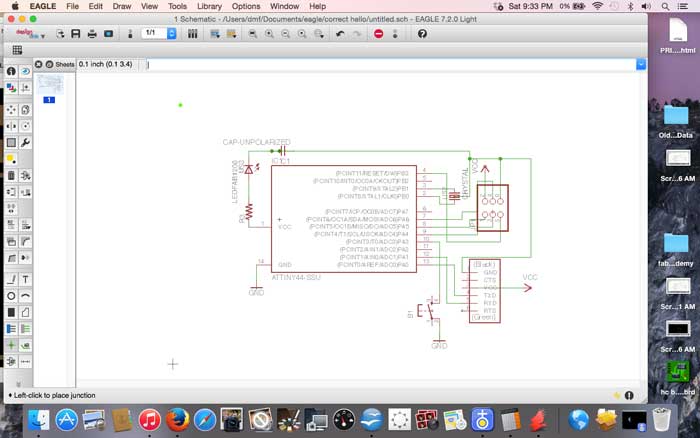This screenshot has width=700, height=438.
Task: Select the Copy tool
Action: coord(25,110)
